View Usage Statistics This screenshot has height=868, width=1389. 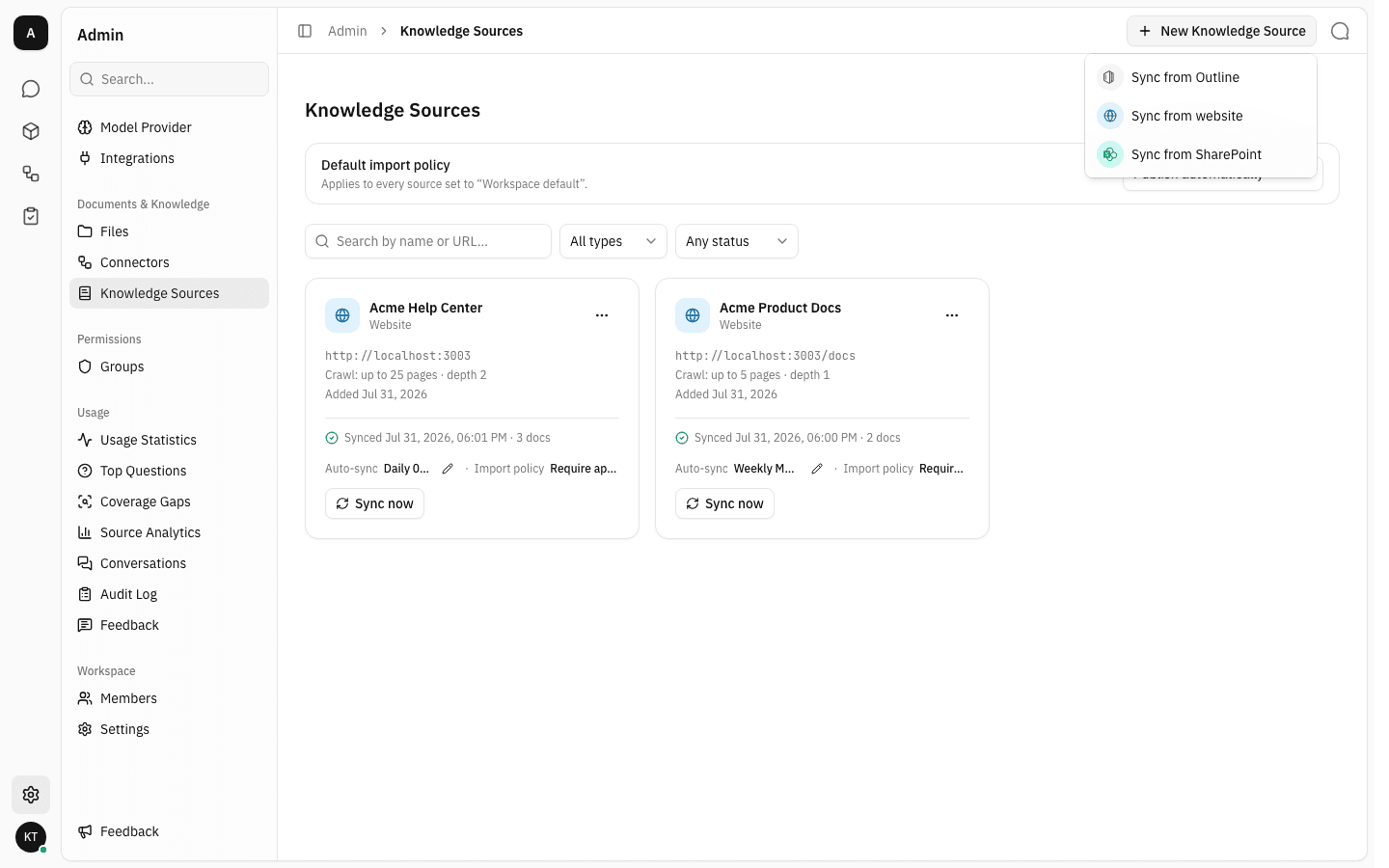tap(169, 440)
